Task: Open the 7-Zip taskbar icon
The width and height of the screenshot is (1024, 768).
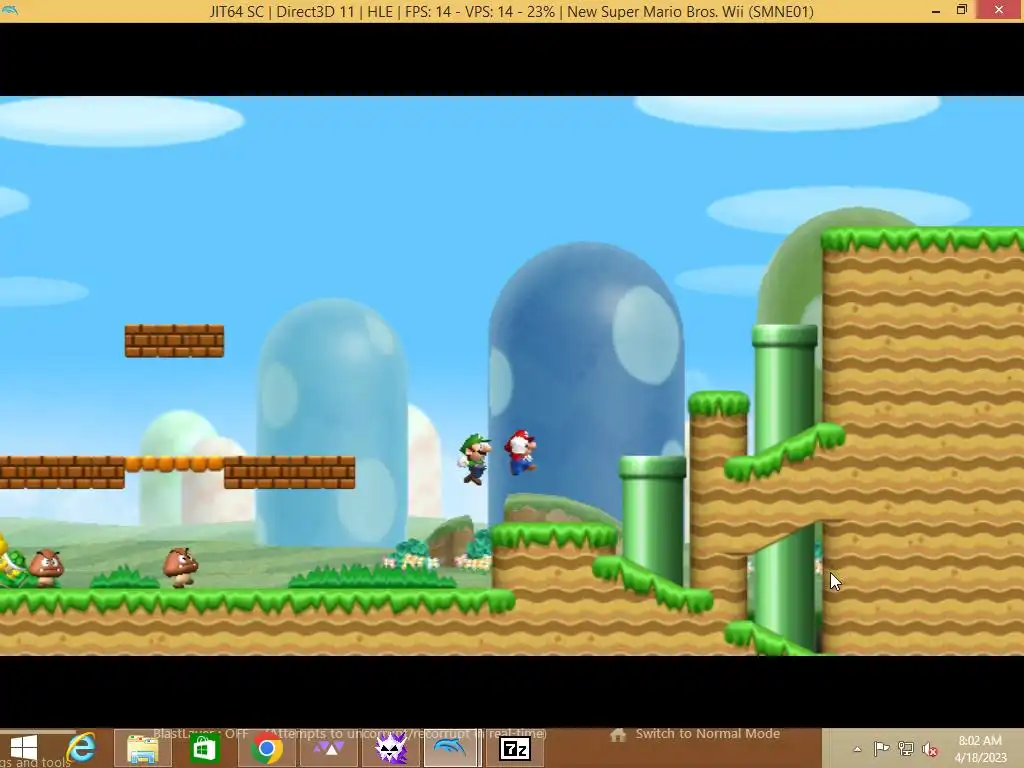Action: coord(515,748)
